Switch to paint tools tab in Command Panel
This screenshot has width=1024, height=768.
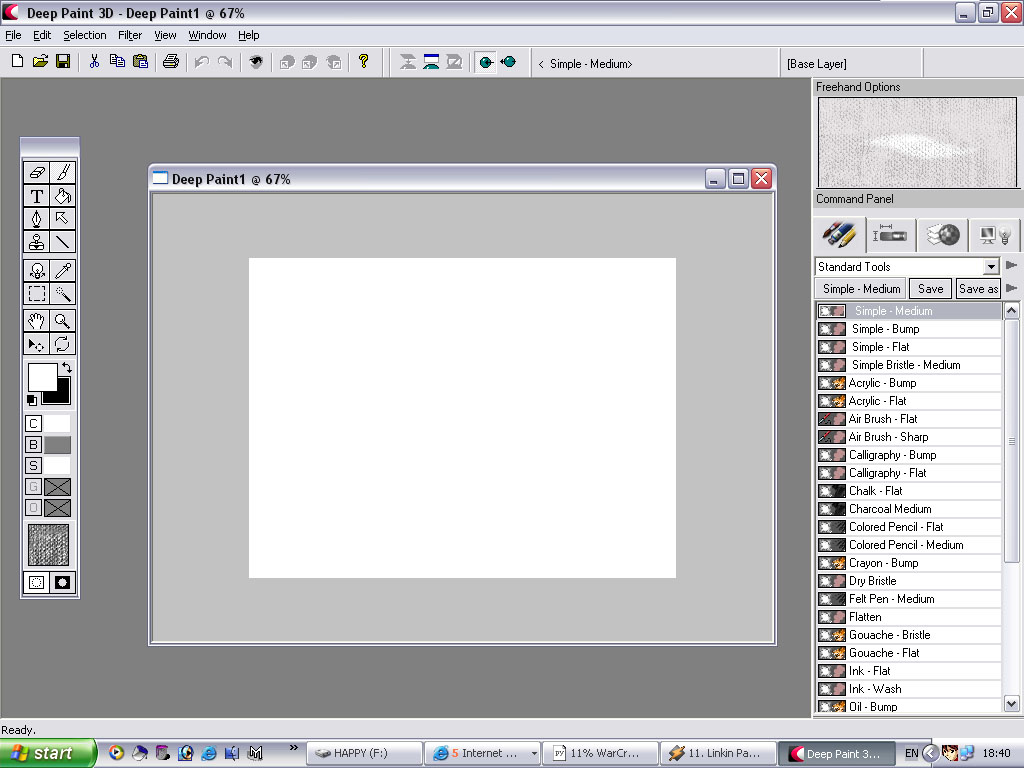pos(839,234)
